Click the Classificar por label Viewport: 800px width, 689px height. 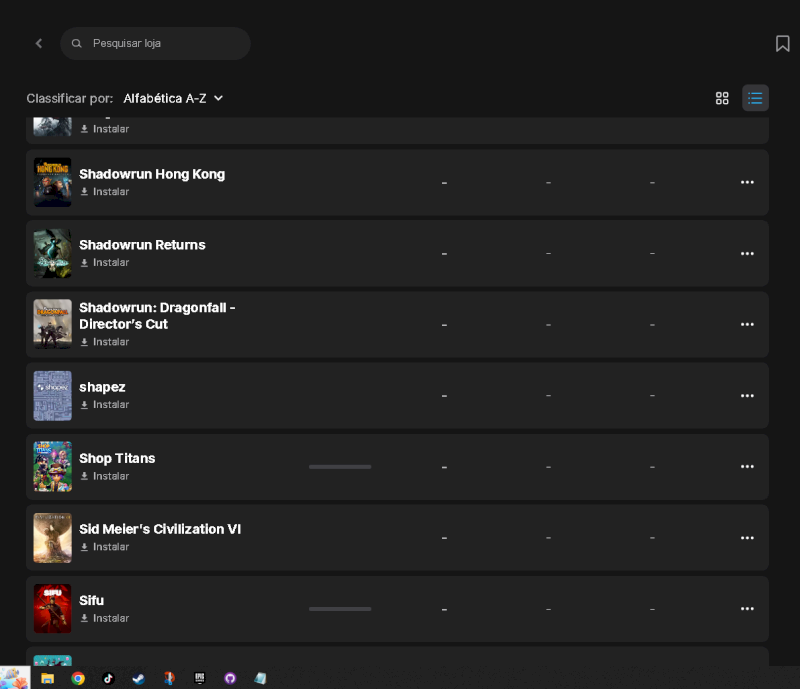point(69,98)
